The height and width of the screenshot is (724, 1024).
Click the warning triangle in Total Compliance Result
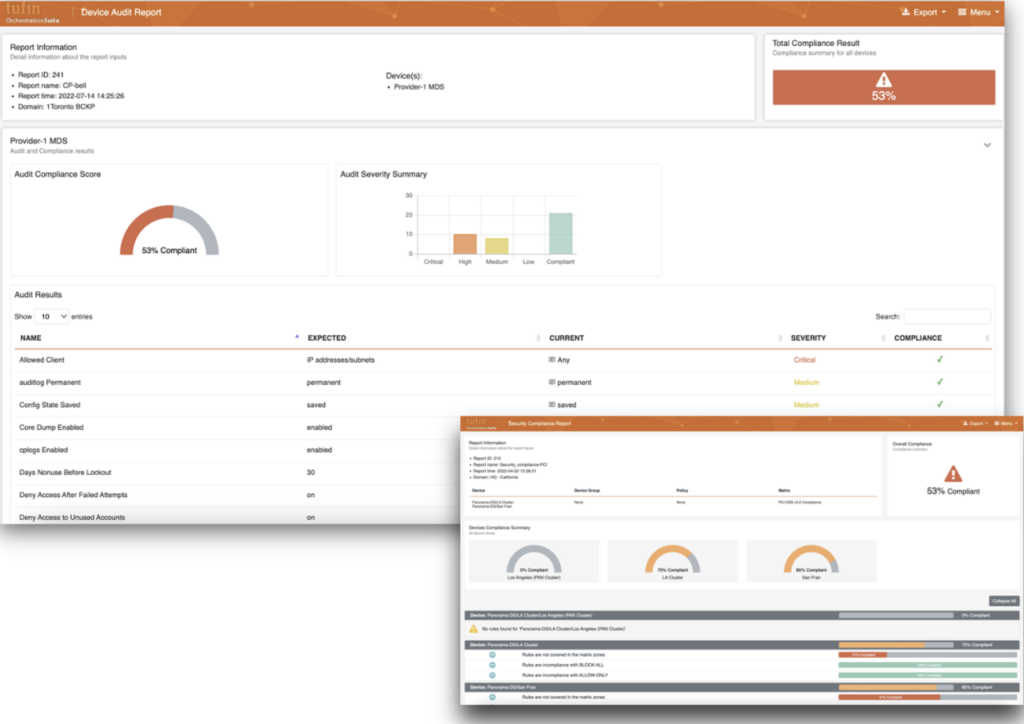(883, 80)
